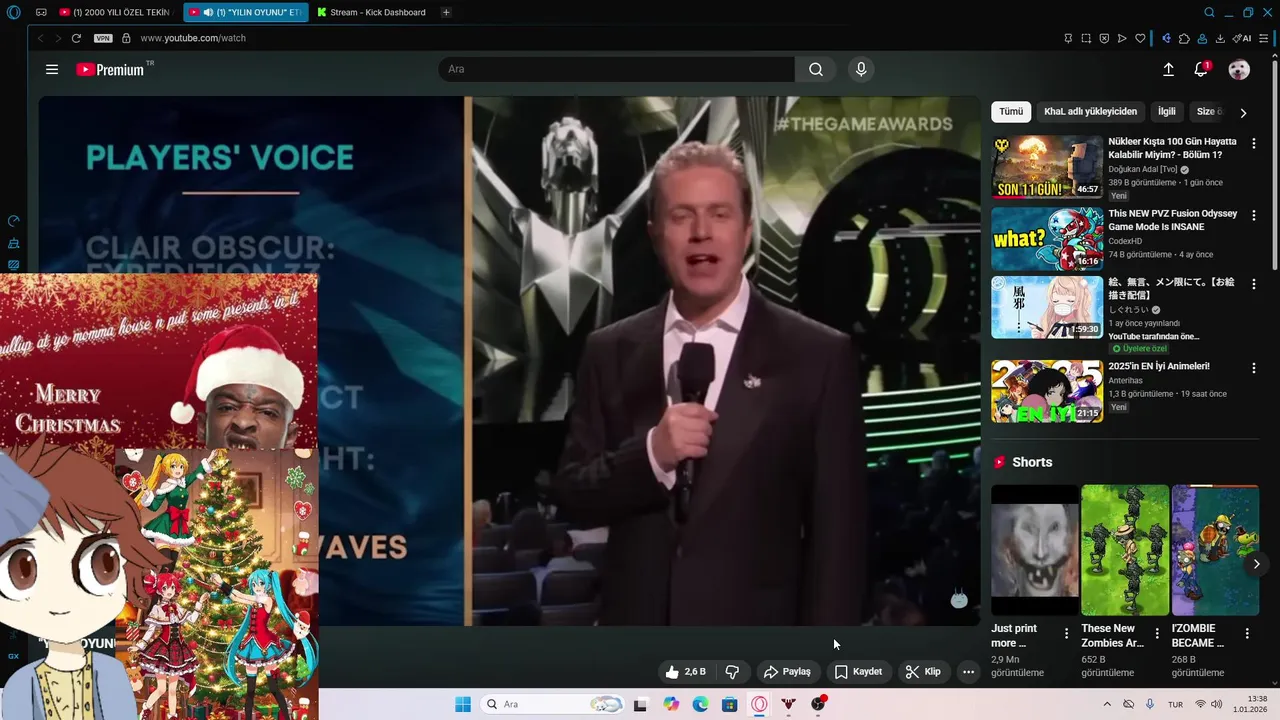The height and width of the screenshot is (720, 1280).
Task: Click the browser tab search magnifier
Action: coord(1209,12)
